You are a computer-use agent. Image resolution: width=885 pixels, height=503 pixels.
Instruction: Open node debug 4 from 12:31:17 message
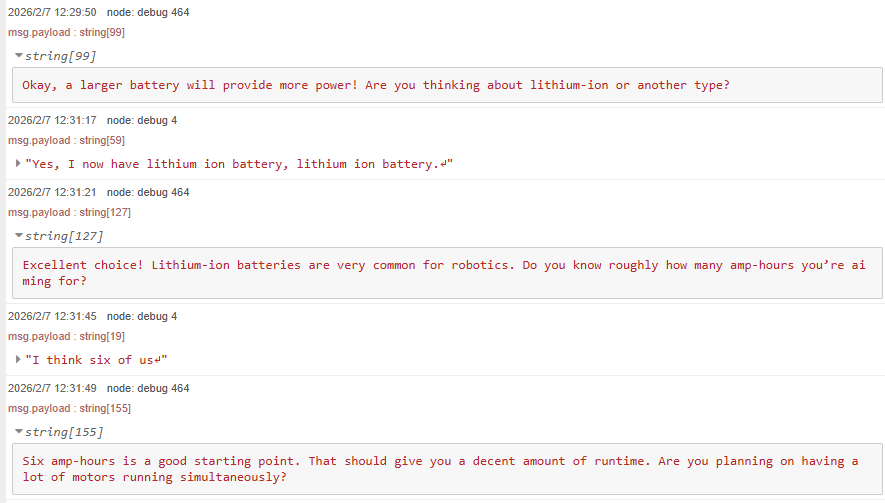tap(142, 120)
